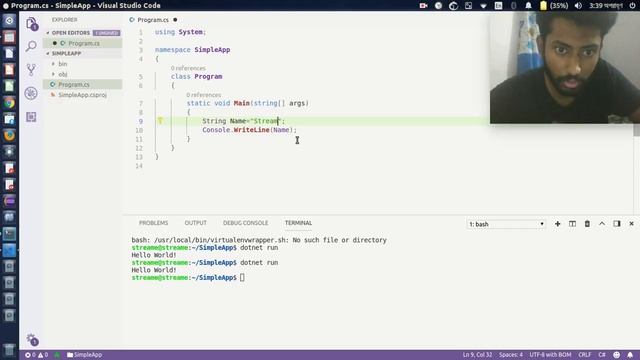Click the Spaces: 4 indentation setting
This screenshot has width=640, height=360.
(x=511, y=355)
